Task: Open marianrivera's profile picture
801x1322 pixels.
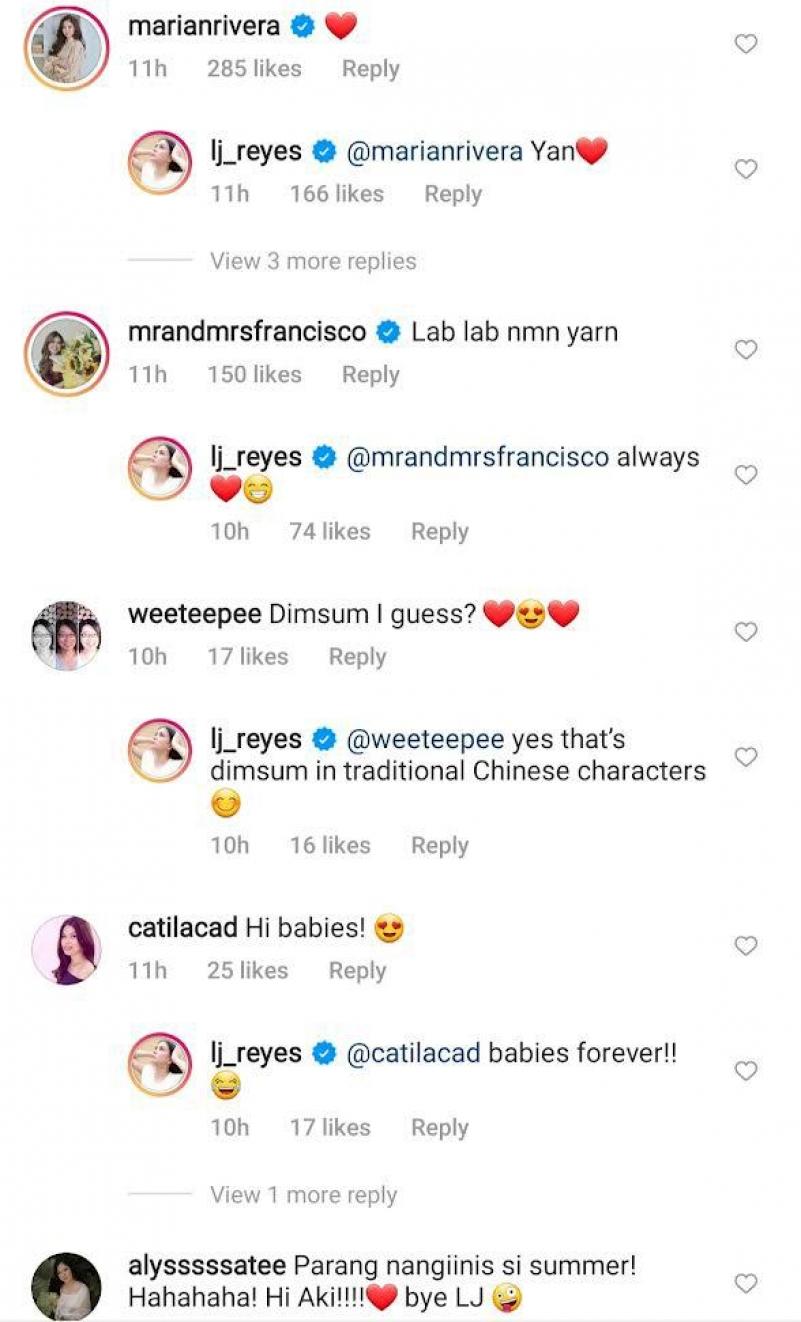Action: [66, 47]
